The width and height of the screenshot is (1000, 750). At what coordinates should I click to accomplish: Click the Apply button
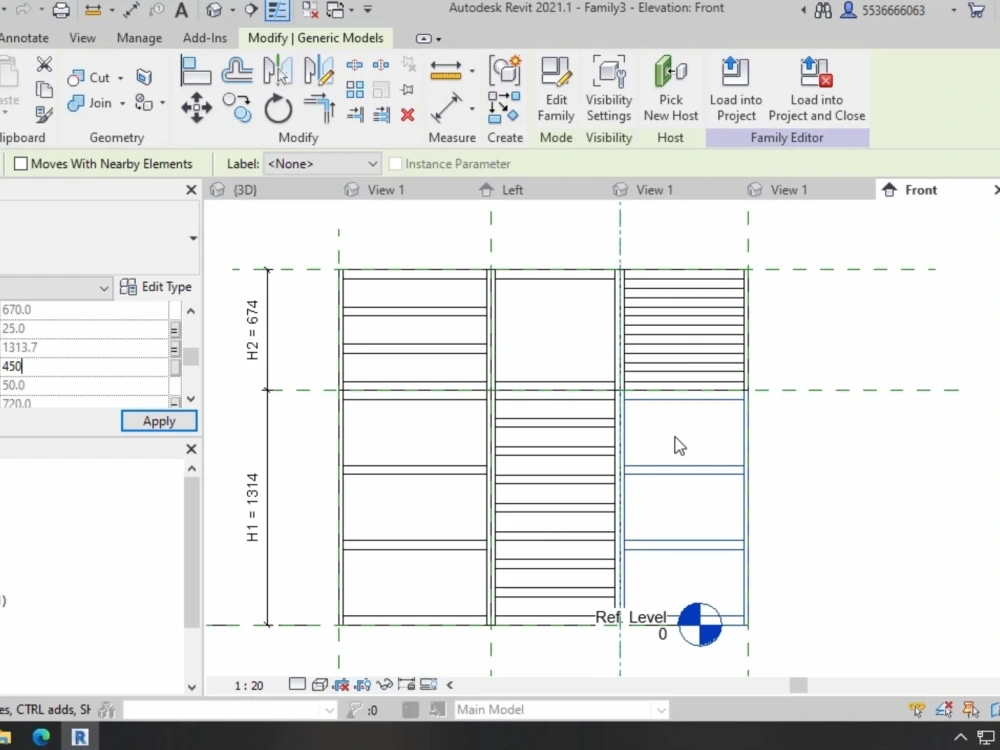[x=158, y=420]
